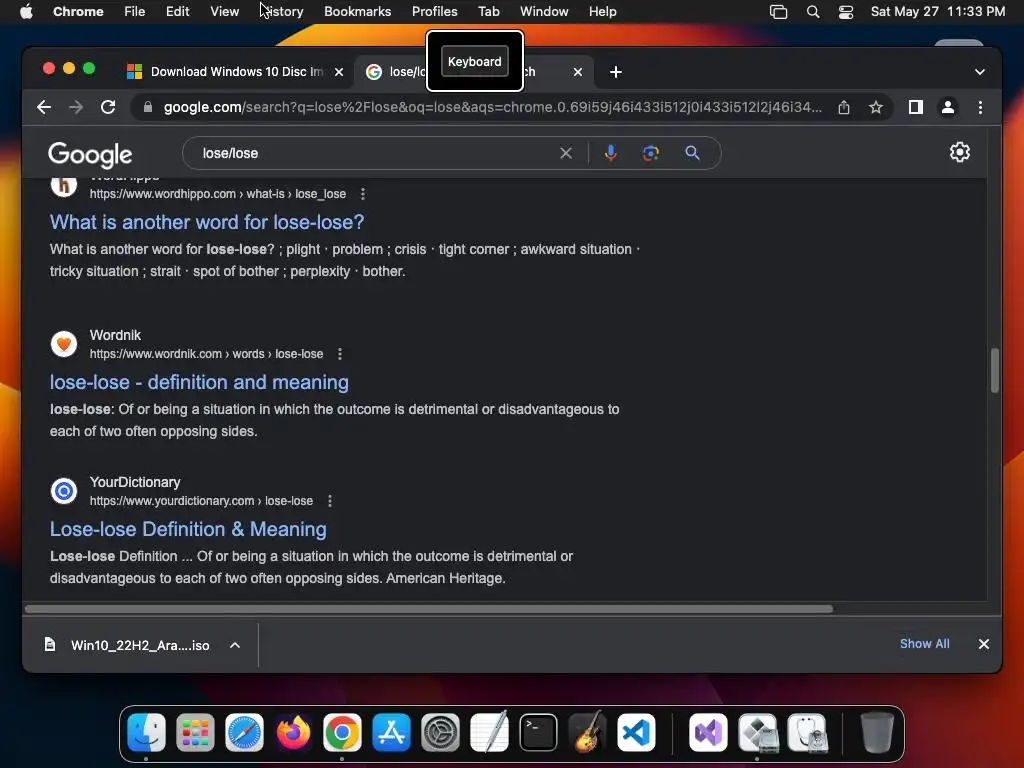Viewport: 1024px width, 768px height.
Task: Launch Firefox from the Dock
Action: [293, 732]
